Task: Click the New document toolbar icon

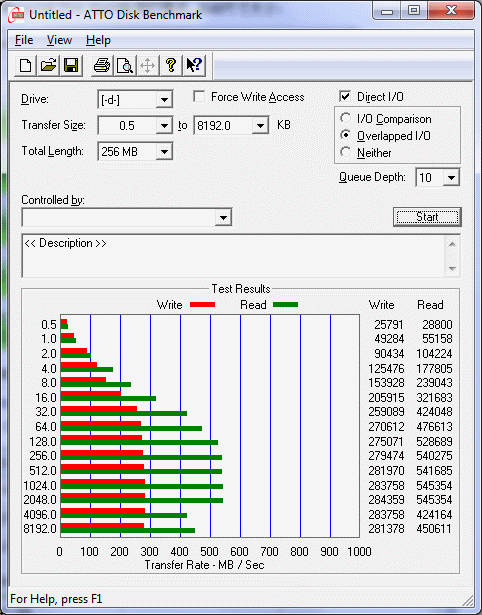Action: 25,66
